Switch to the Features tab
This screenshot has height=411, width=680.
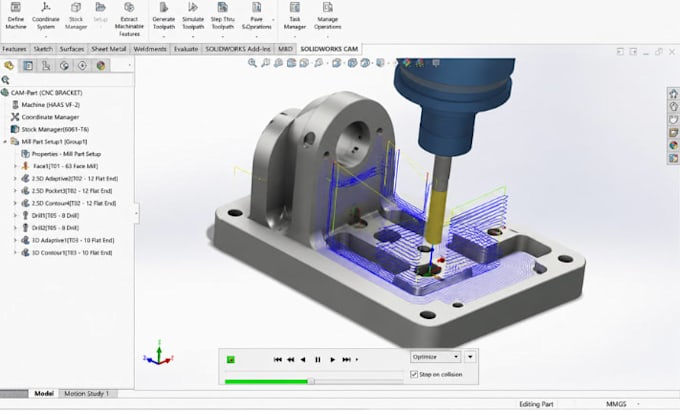[x=14, y=49]
